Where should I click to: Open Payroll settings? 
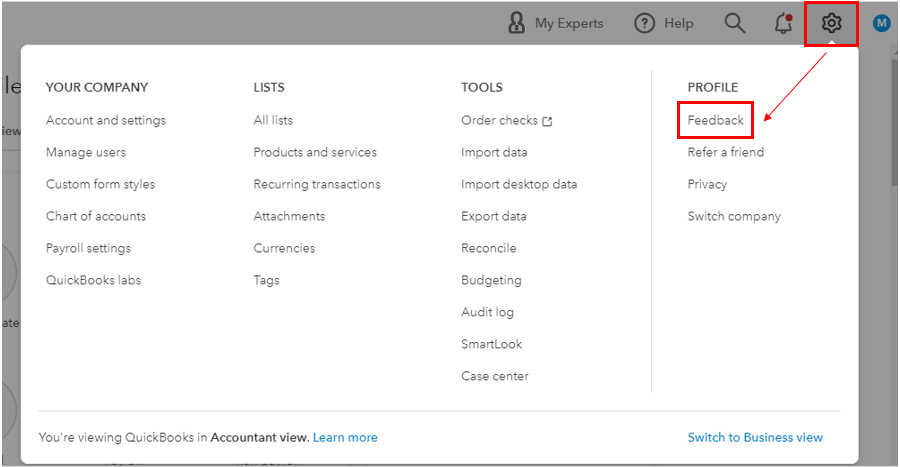[x=88, y=248]
